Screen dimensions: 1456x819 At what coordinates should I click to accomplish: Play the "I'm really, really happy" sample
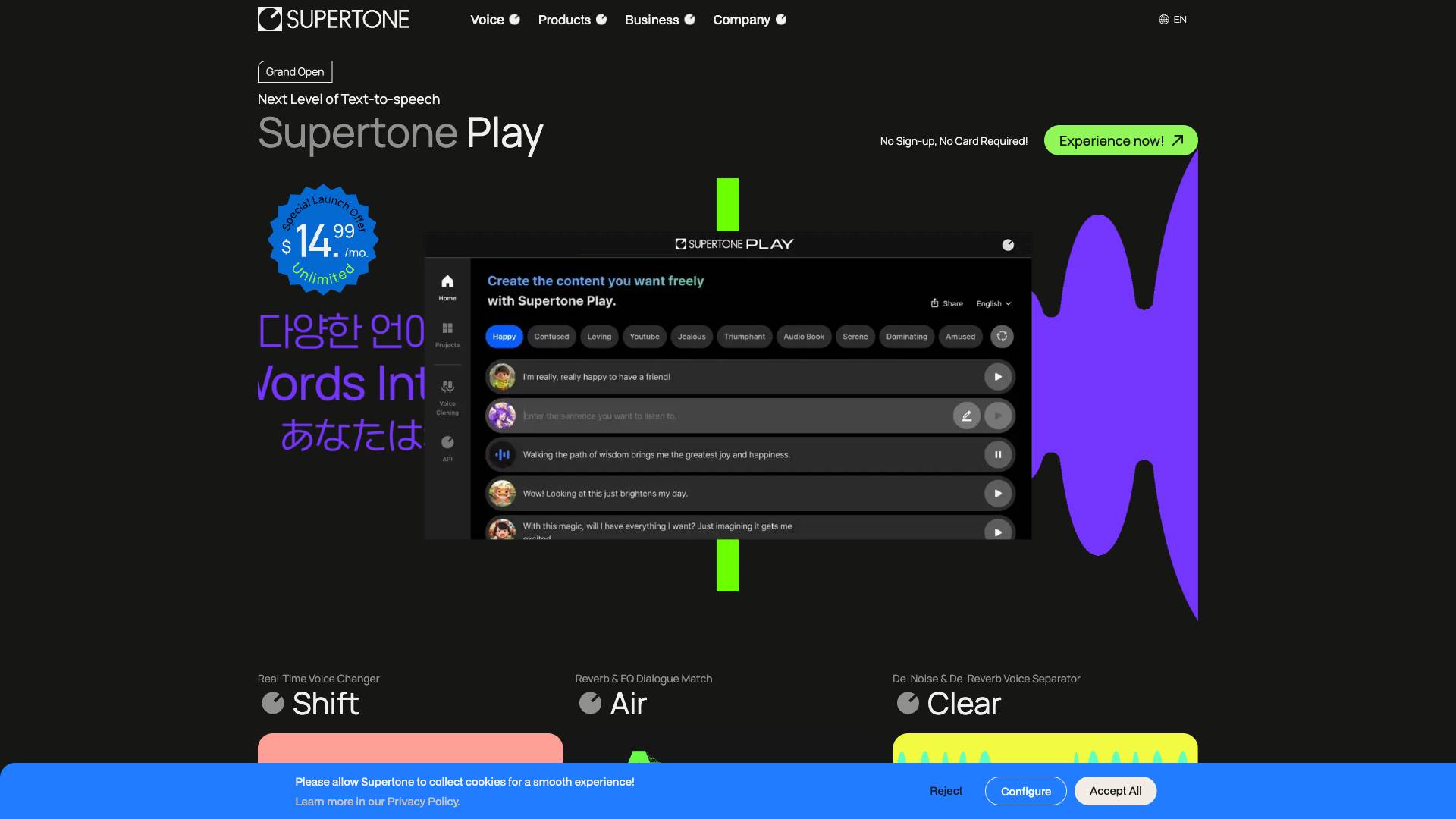pyautogui.click(x=998, y=377)
